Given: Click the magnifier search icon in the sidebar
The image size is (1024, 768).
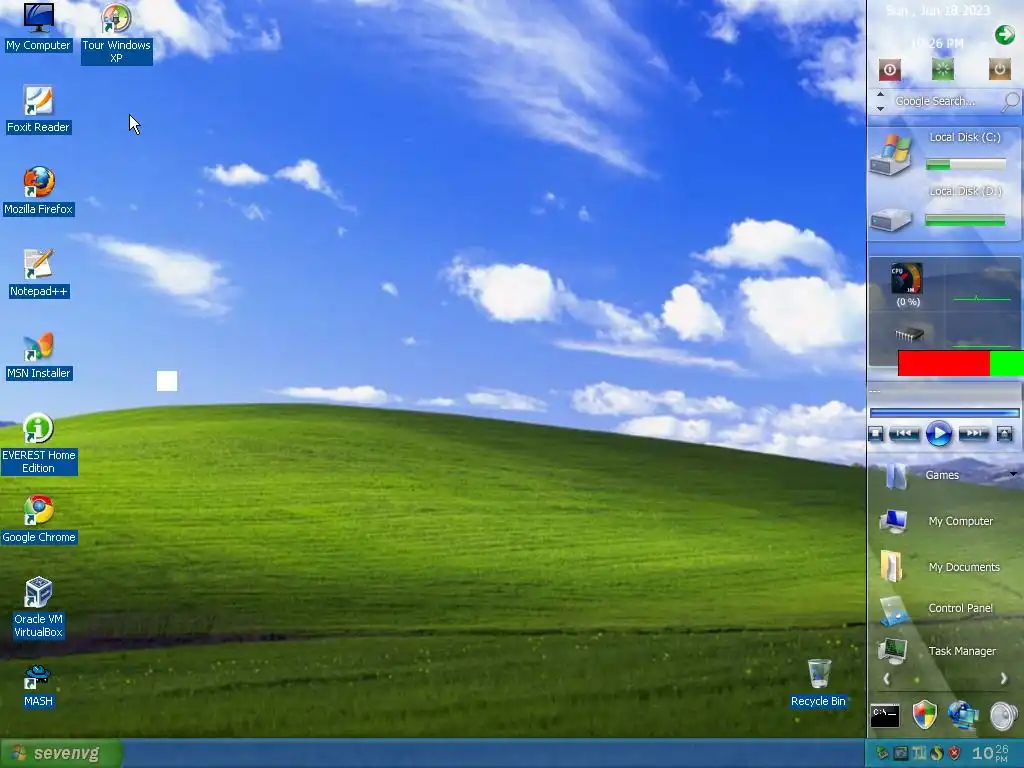Looking at the screenshot, I should [1010, 101].
